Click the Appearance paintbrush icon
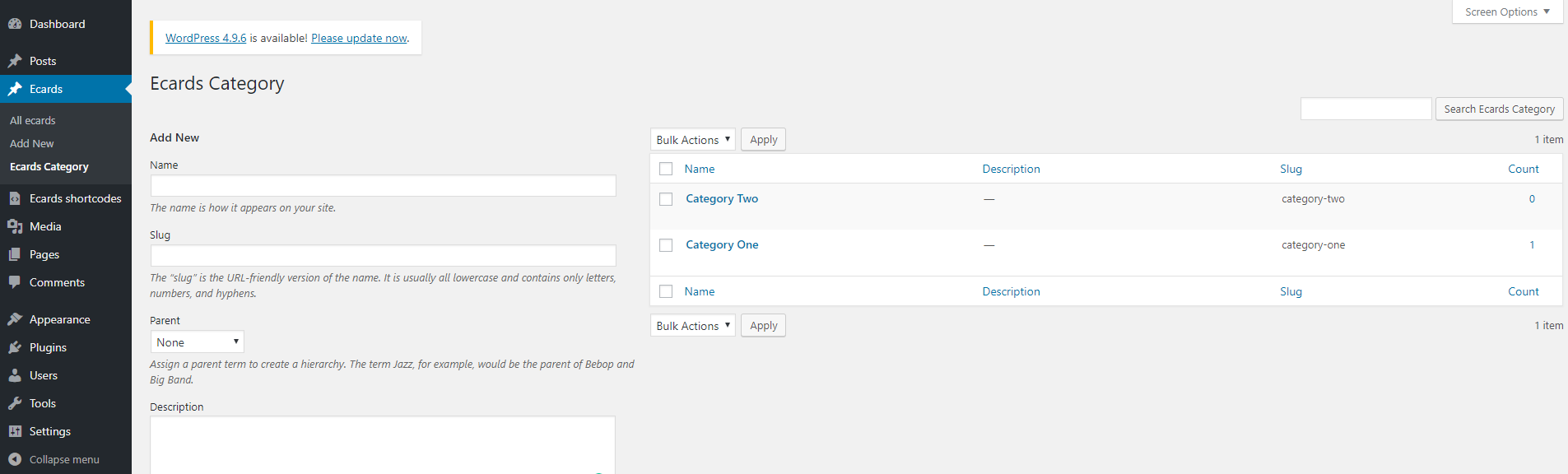 point(15,319)
